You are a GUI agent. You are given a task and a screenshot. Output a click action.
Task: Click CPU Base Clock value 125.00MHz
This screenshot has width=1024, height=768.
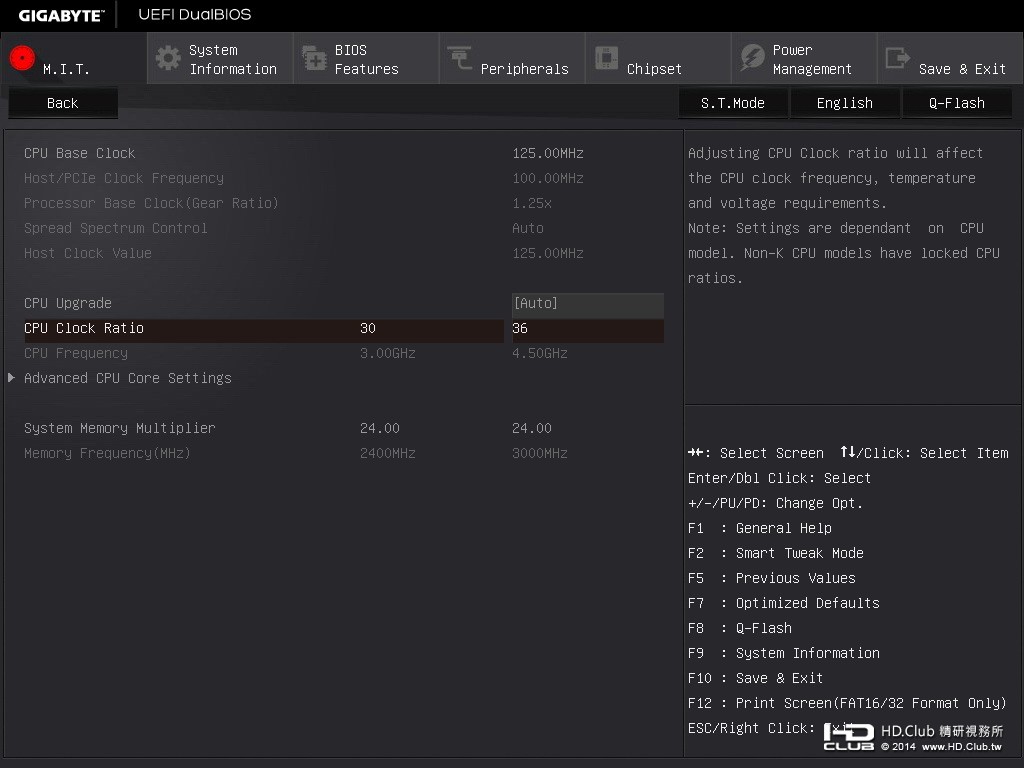pyautogui.click(x=548, y=153)
